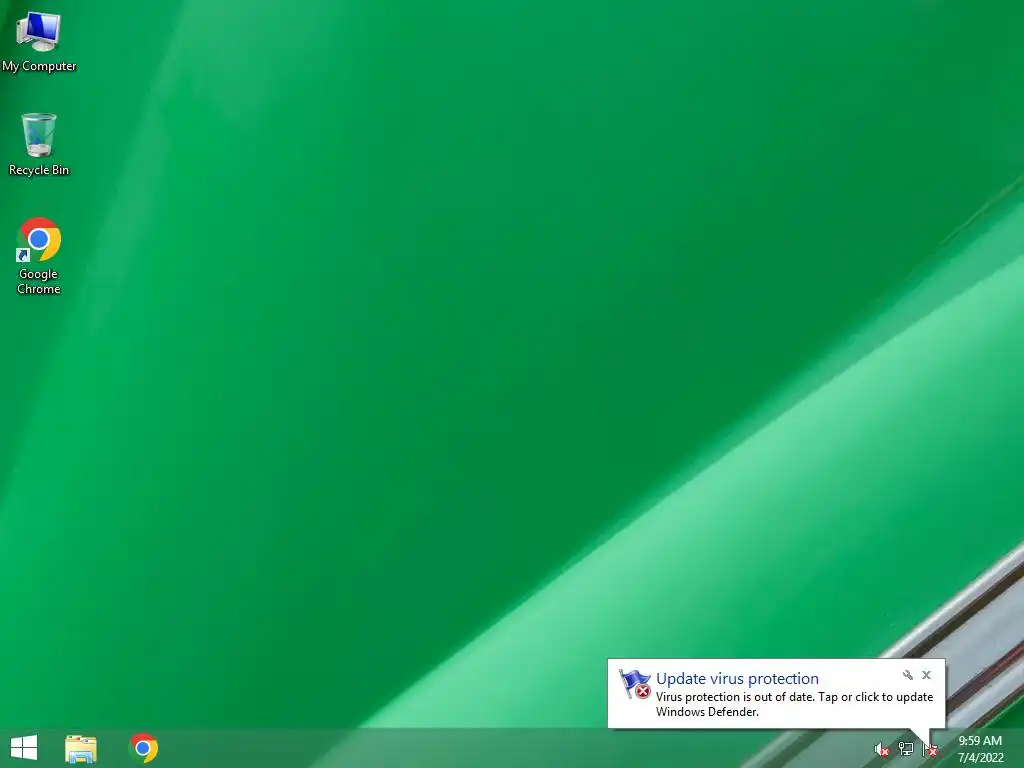Viewport: 1024px width, 768px height.
Task: Open the network tray icon
Action: [906, 749]
